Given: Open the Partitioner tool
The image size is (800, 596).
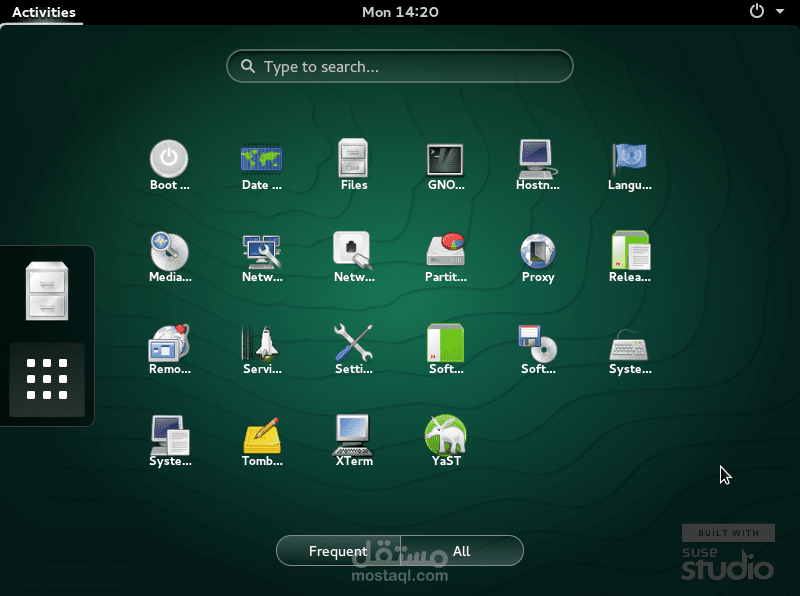Looking at the screenshot, I should 445,252.
